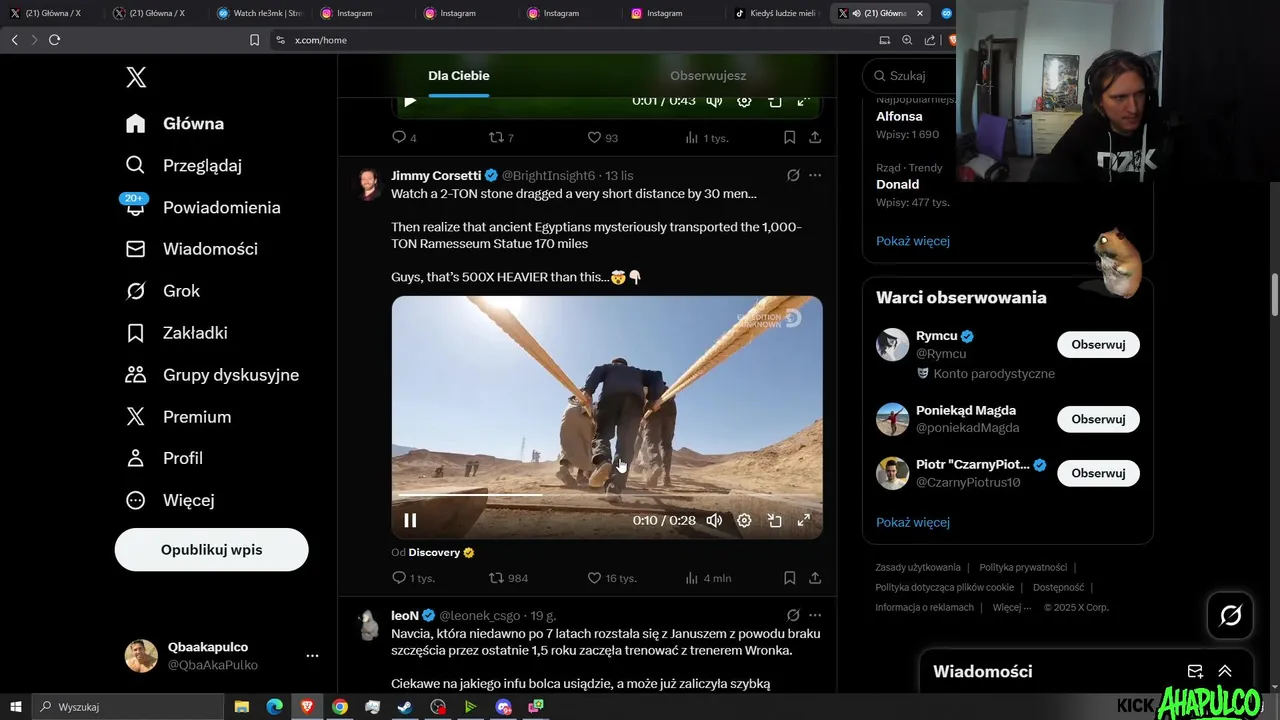The width and height of the screenshot is (1280, 720).
Task: Follow Rymcu with Obserwuj button
Action: [x=1098, y=345]
